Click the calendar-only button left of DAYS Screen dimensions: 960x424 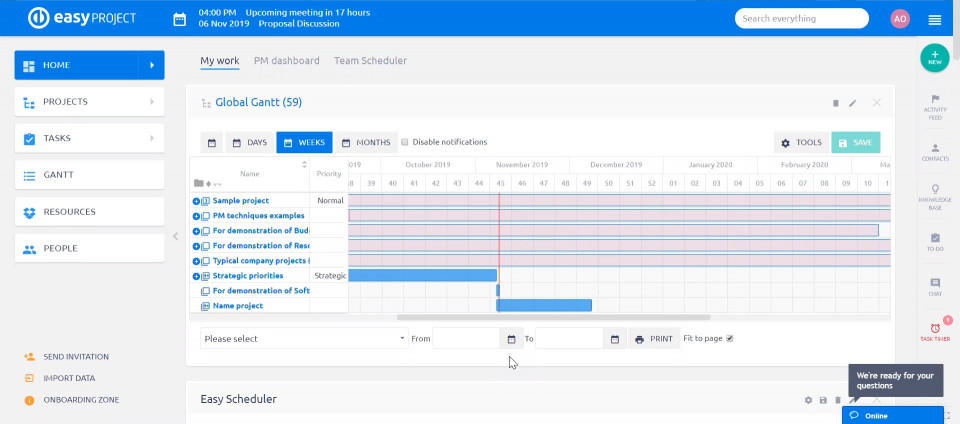click(212, 143)
